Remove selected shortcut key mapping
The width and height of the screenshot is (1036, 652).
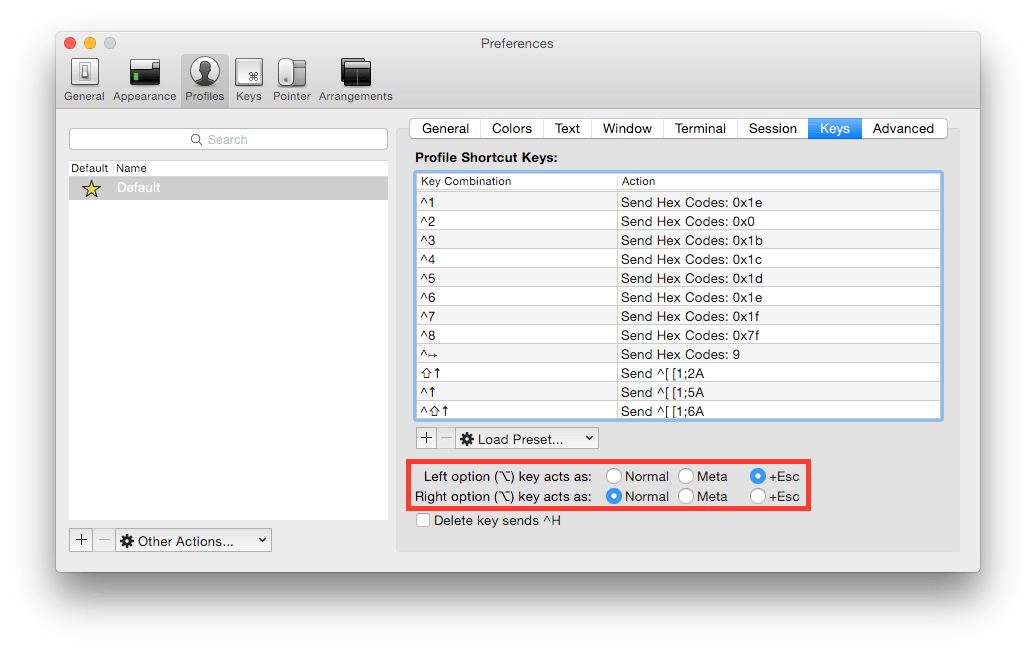[x=446, y=438]
